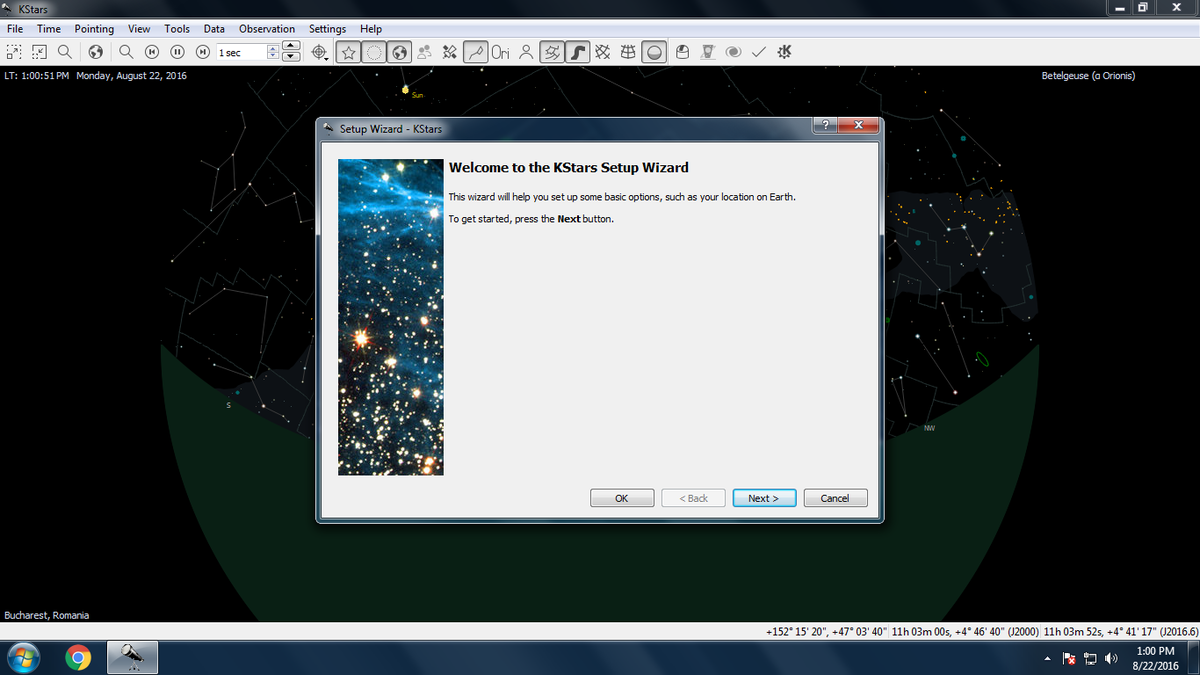Toggle stars display in sky map
The image size is (1200, 675).
(x=347, y=52)
